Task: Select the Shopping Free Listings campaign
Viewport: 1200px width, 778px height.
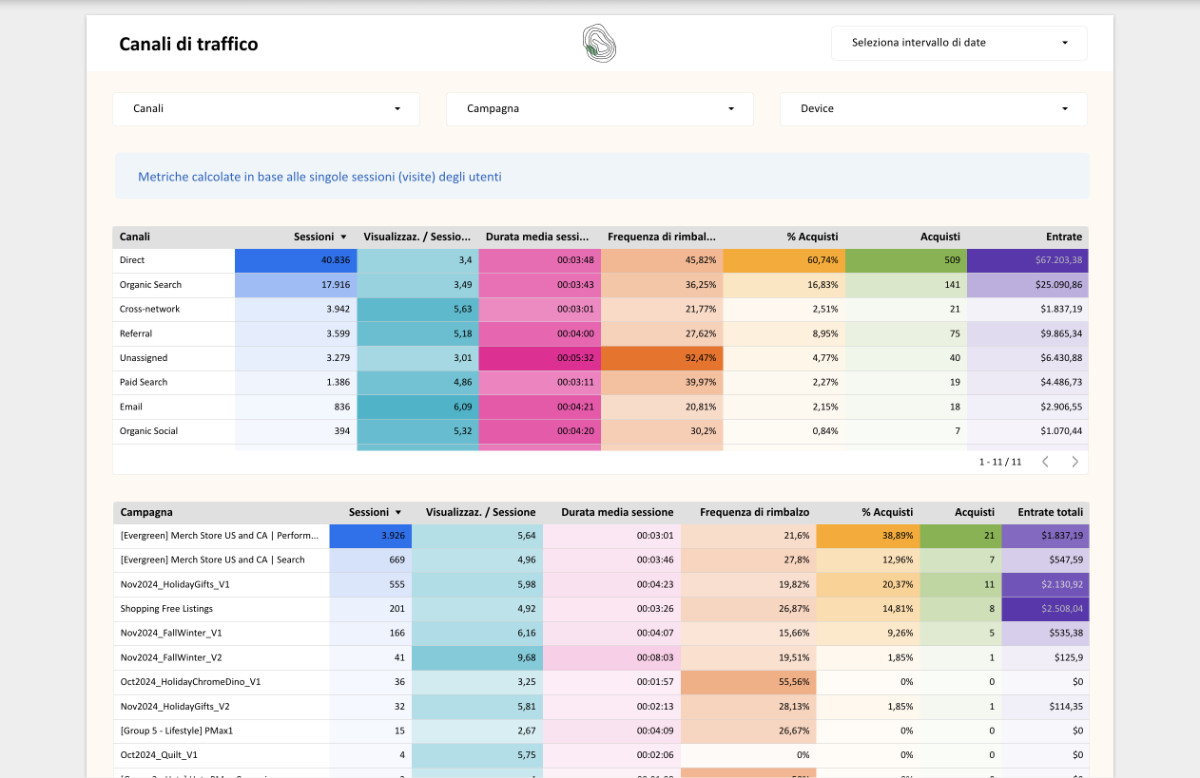Action: point(167,609)
